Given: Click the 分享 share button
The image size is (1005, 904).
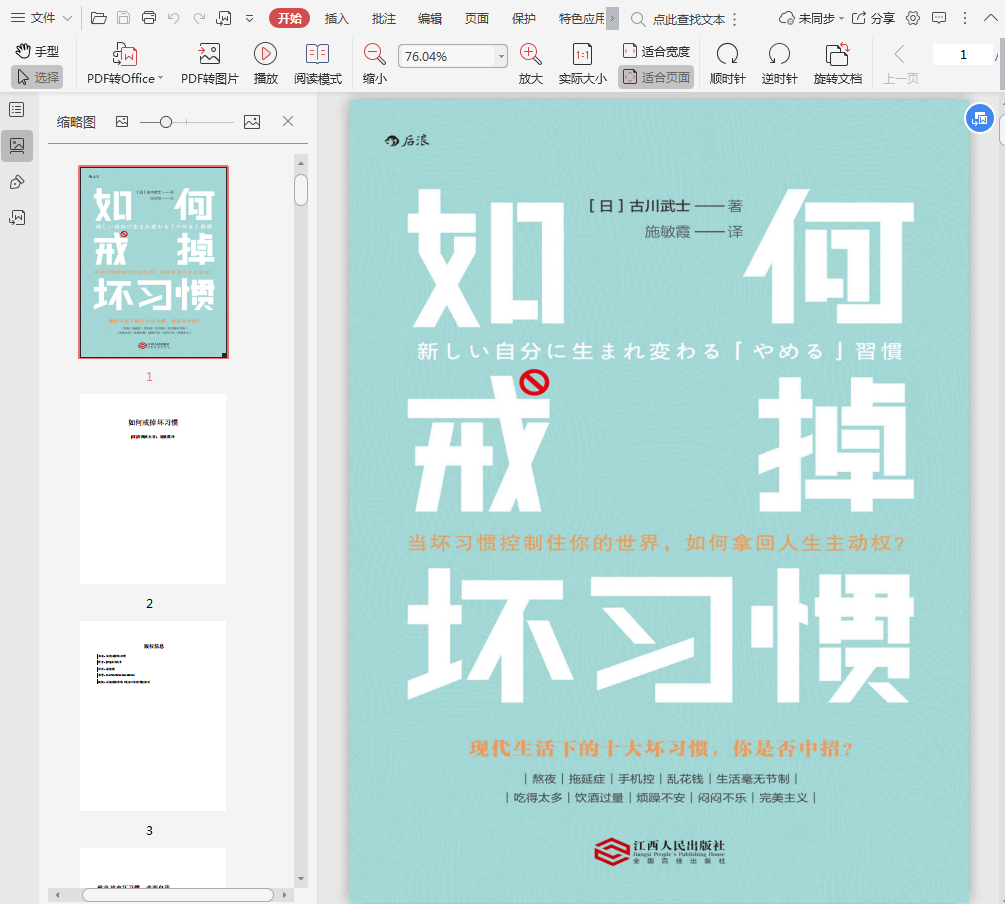Looking at the screenshot, I should (873, 18).
